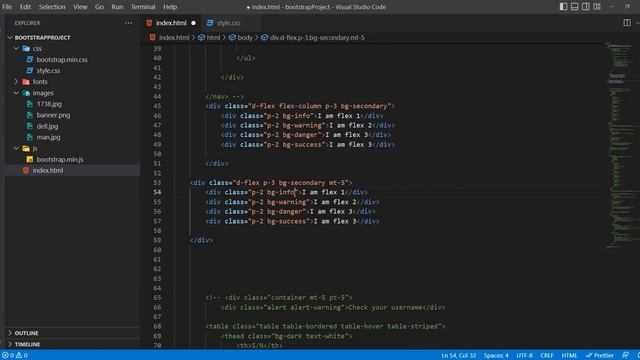Click the CSS file icon on style.css tab
640x360 pixels.
point(210,23)
